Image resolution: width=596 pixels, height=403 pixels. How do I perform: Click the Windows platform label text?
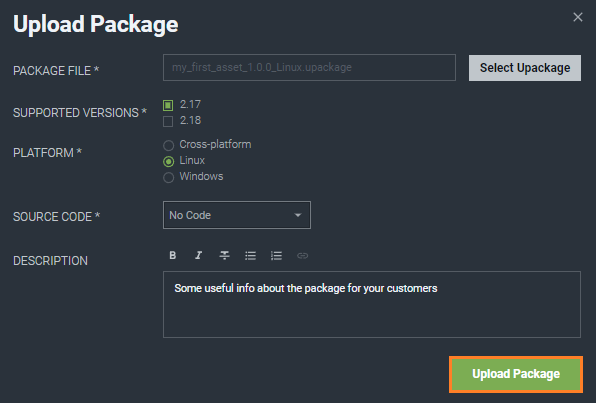201,176
